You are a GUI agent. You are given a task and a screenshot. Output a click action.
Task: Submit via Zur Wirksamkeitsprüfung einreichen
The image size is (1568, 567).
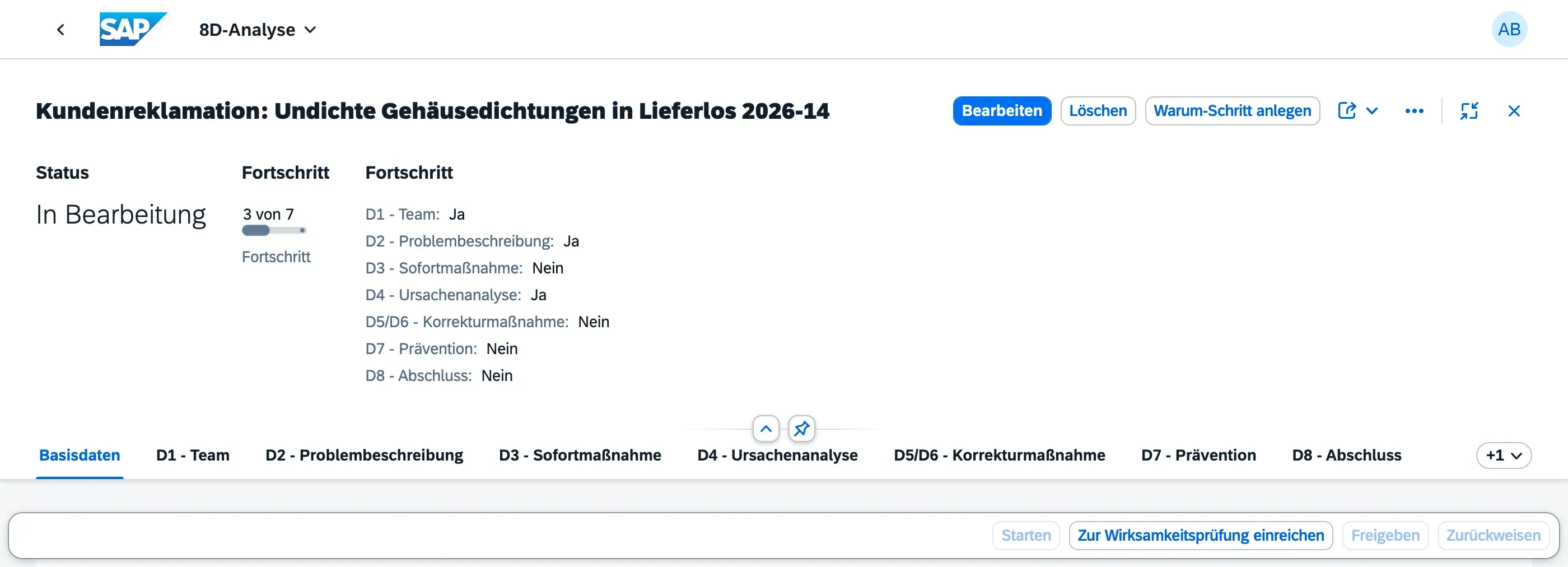click(1201, 535)
